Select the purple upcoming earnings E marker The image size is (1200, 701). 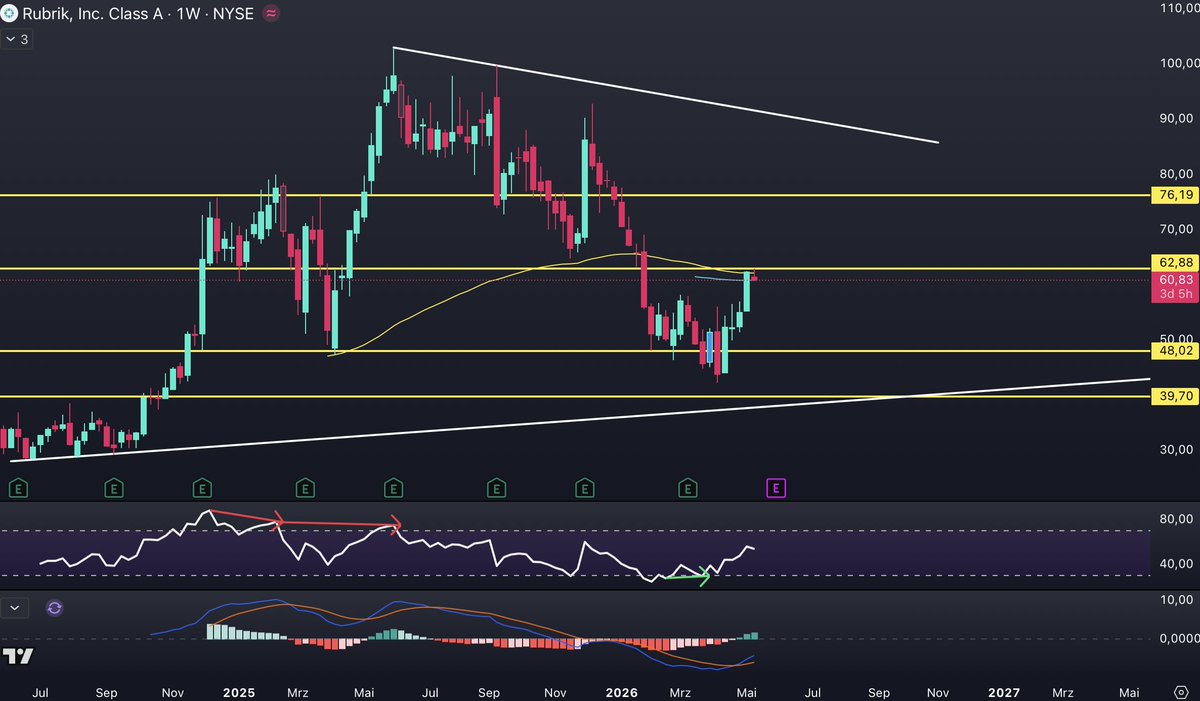tap(776, 488)
